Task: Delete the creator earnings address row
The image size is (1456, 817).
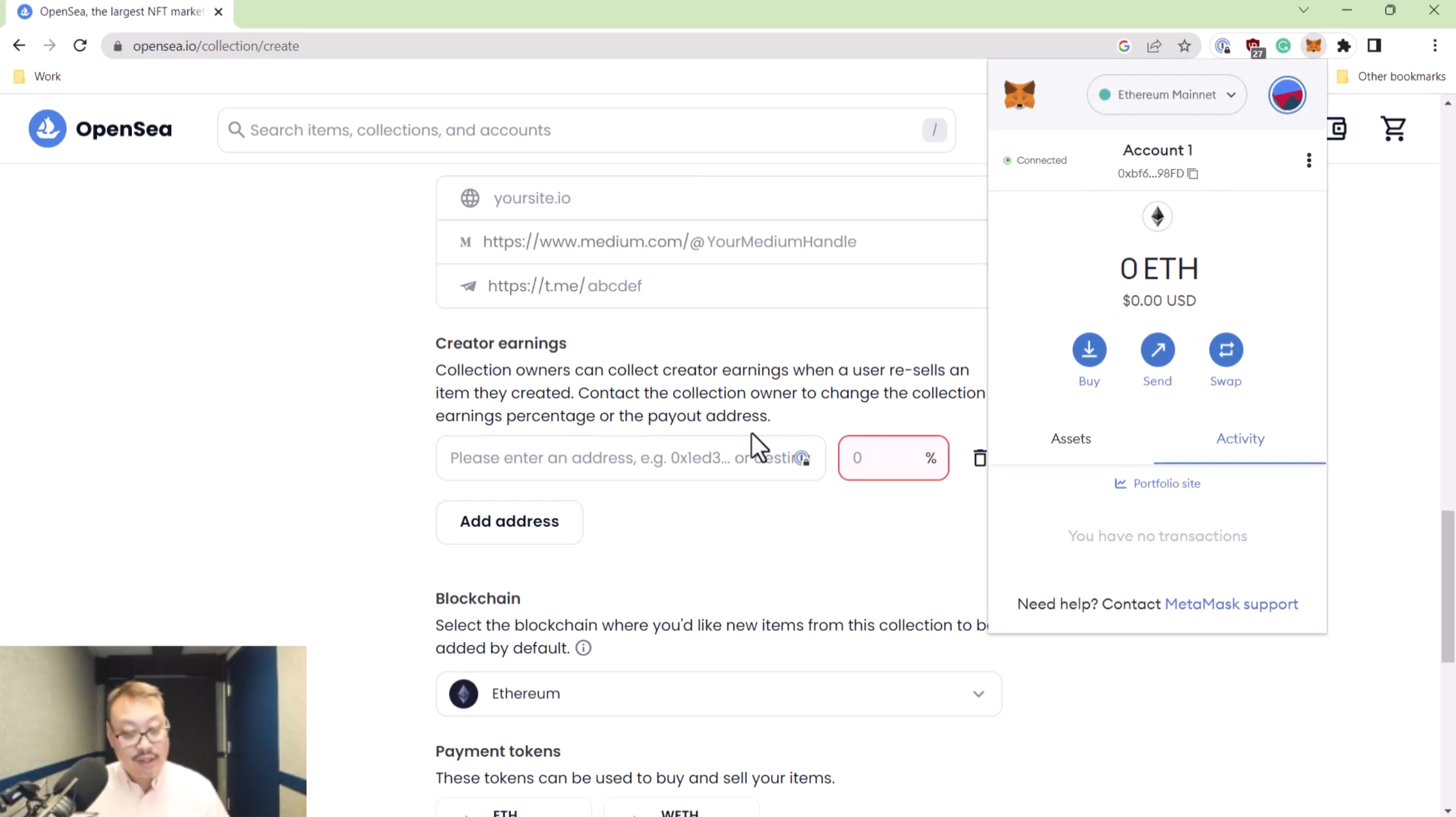Action: [979, 458]
